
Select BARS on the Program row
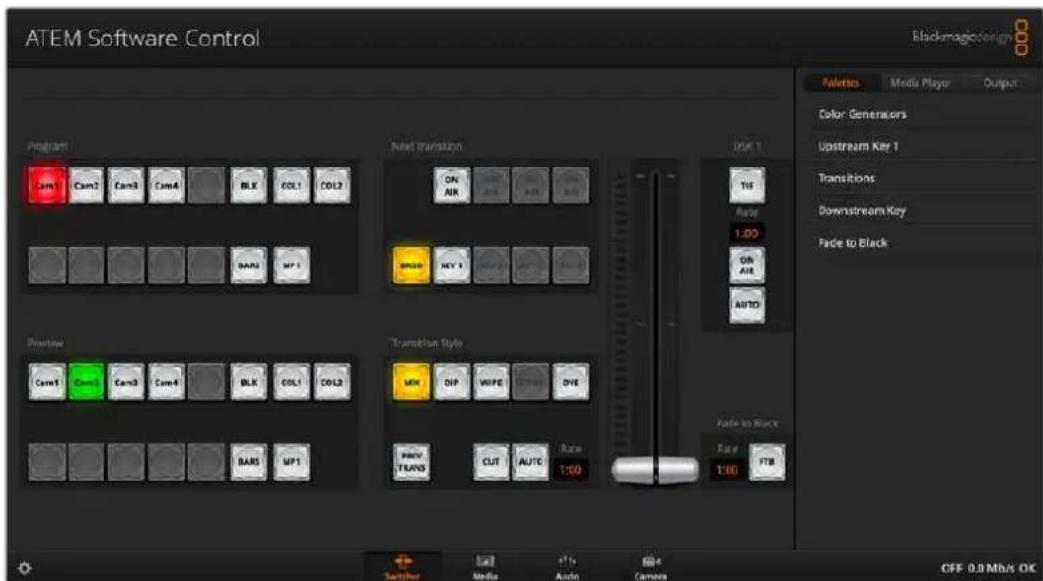click(249, 265)
